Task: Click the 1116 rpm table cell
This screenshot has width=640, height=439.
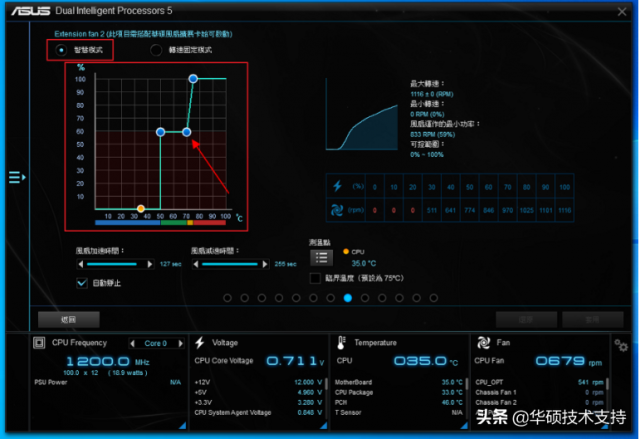Action: click(564, 211)
